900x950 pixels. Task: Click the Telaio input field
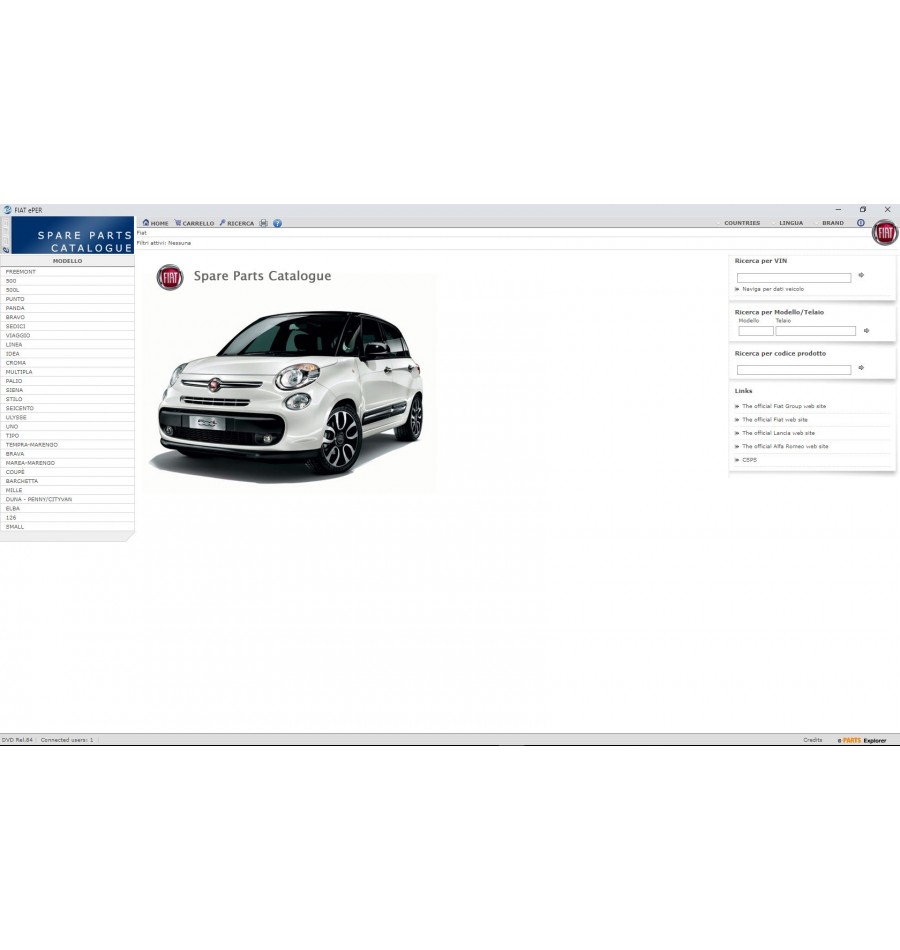pos(816,331)
